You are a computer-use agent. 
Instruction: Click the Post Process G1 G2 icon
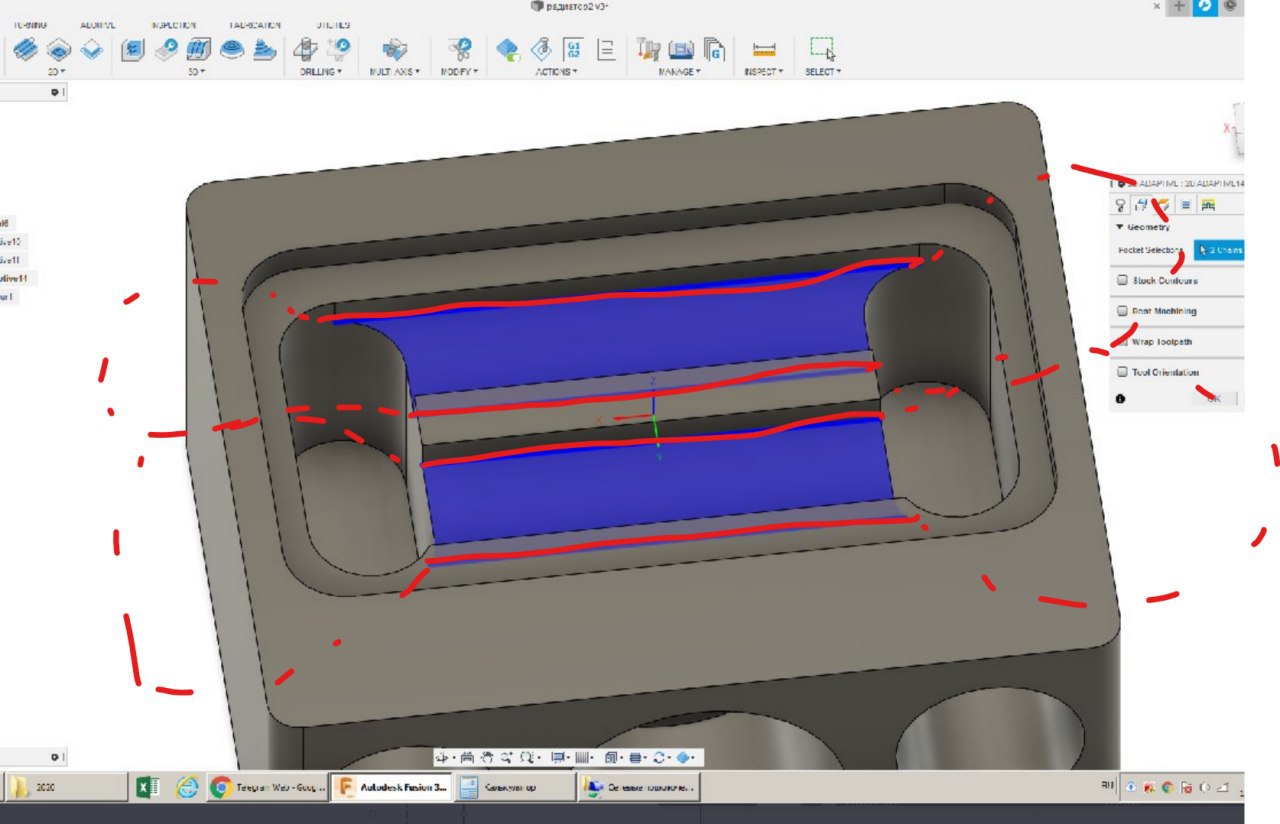(x=573, y=49)
